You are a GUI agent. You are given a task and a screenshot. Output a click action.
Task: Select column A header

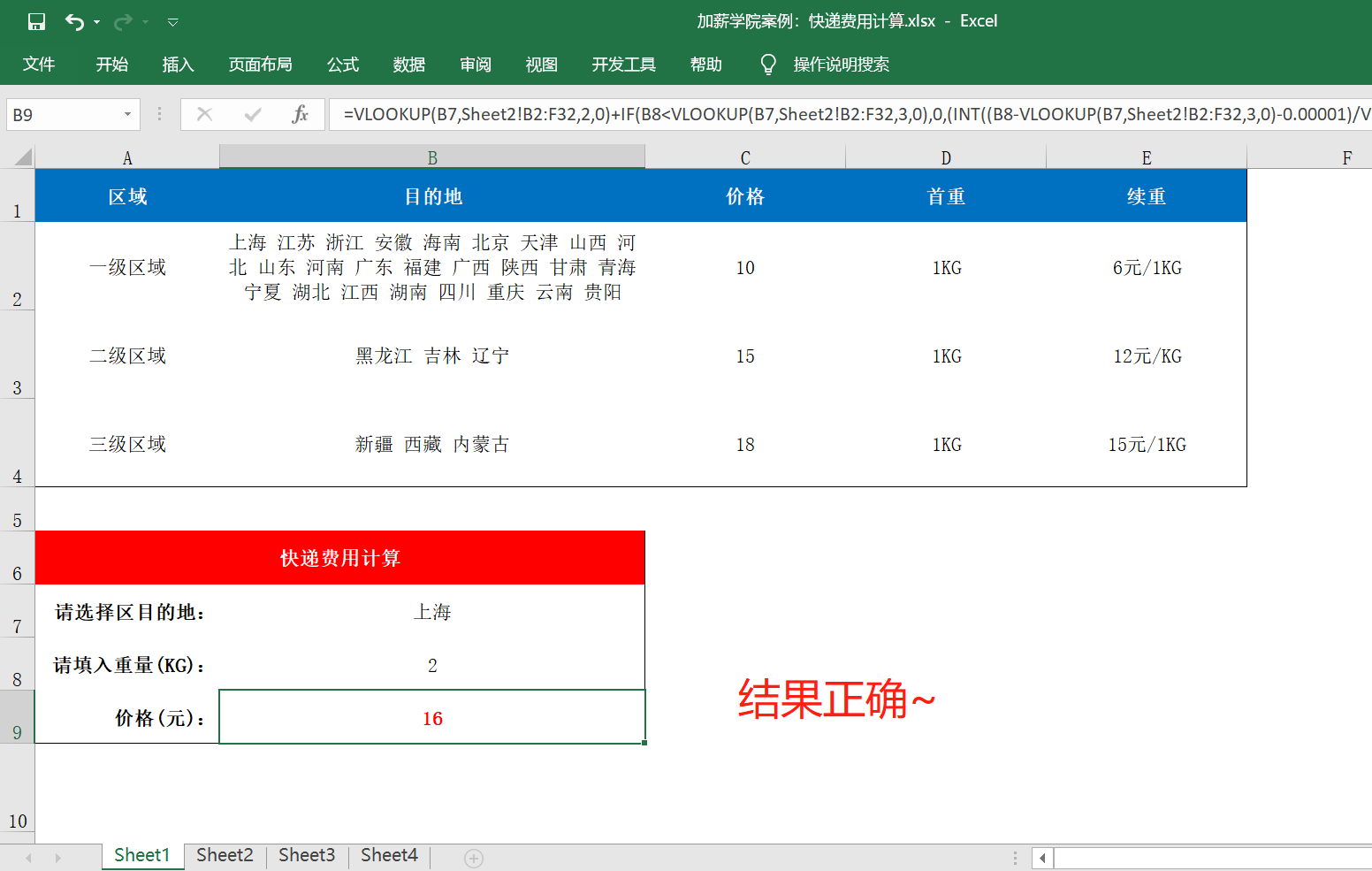coord(127,157)
